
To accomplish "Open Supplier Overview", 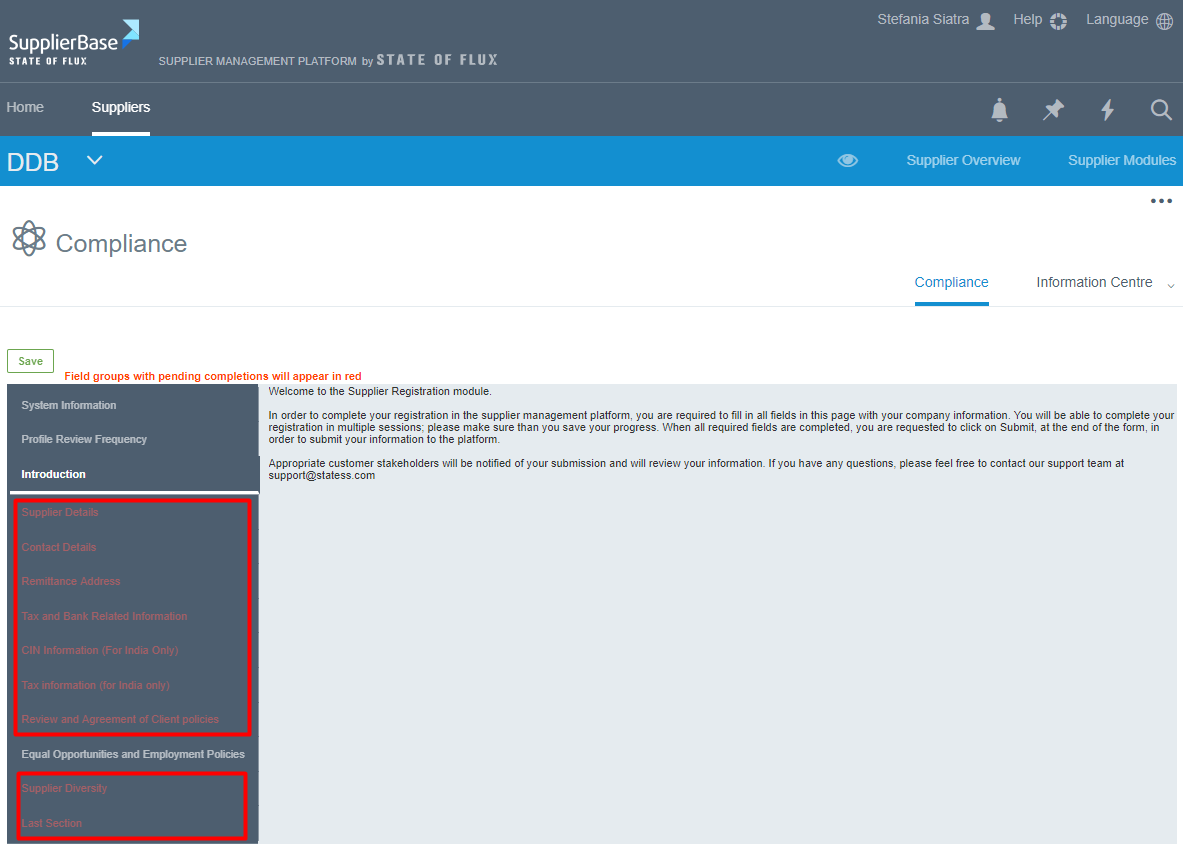I will tap(962, 160).
